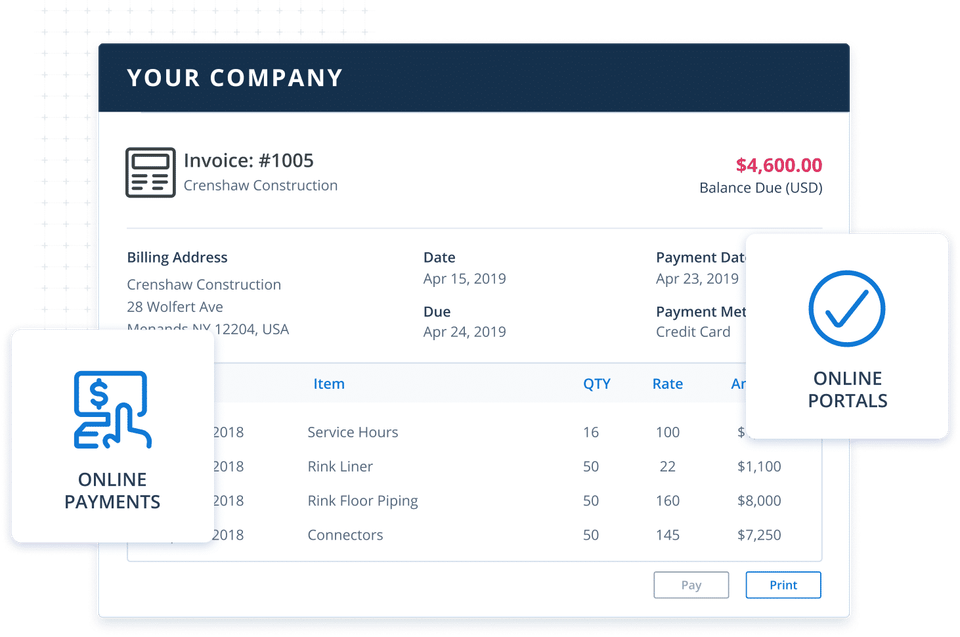Image resolution: width=960 pixels, height=637 pixels.
Task: Select the Rink Floor Piping row
Action: click(362, 501)
